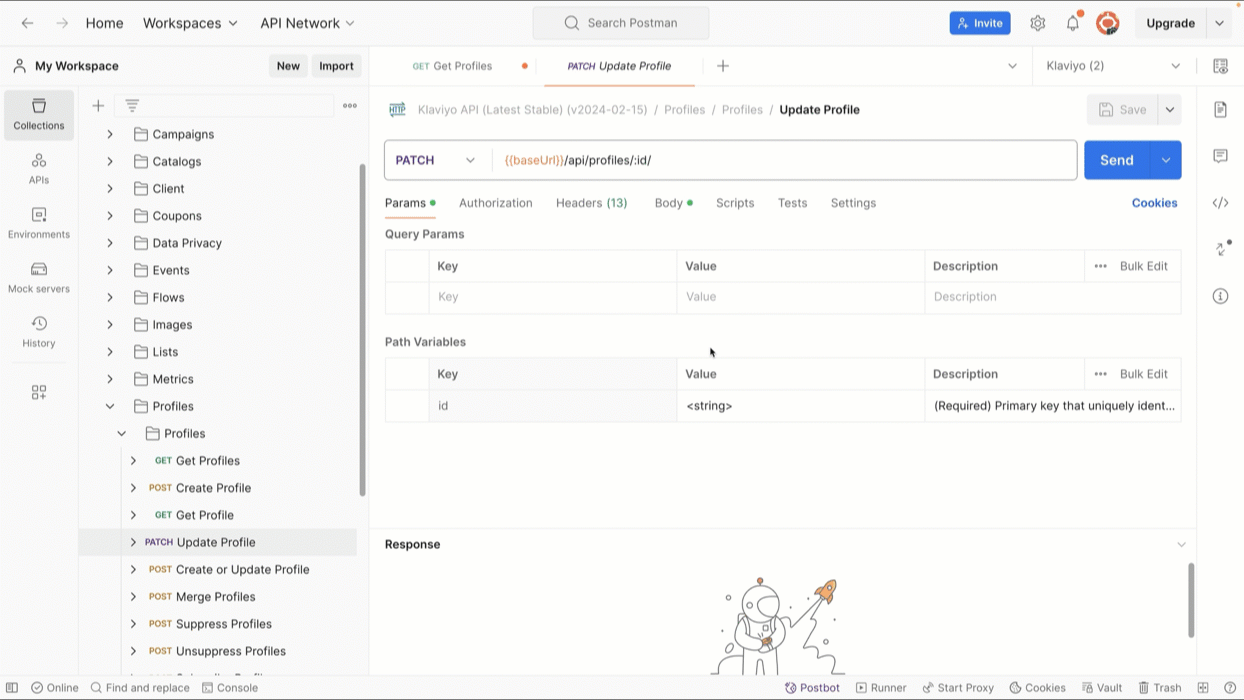Click the Invite button
Viewport: 1244px width, 700px height.
[x=980, y=23]
